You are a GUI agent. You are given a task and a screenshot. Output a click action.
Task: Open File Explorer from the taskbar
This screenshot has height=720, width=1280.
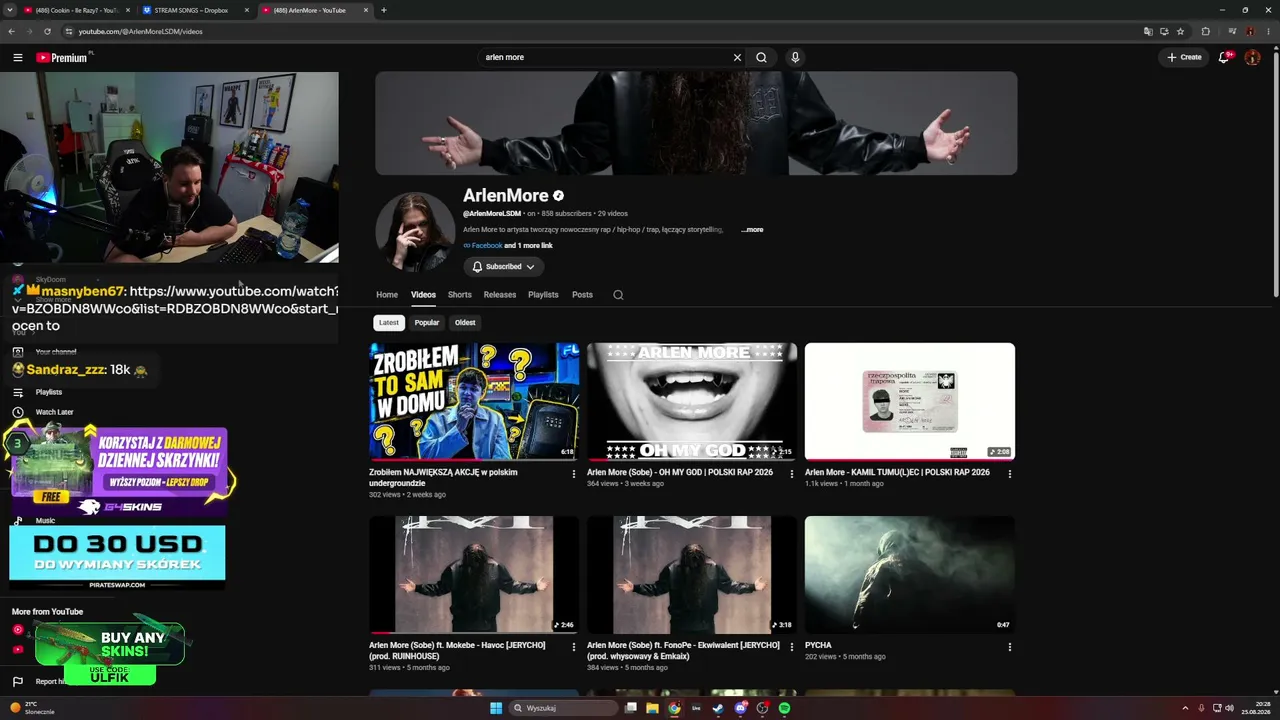pos(652,708)
